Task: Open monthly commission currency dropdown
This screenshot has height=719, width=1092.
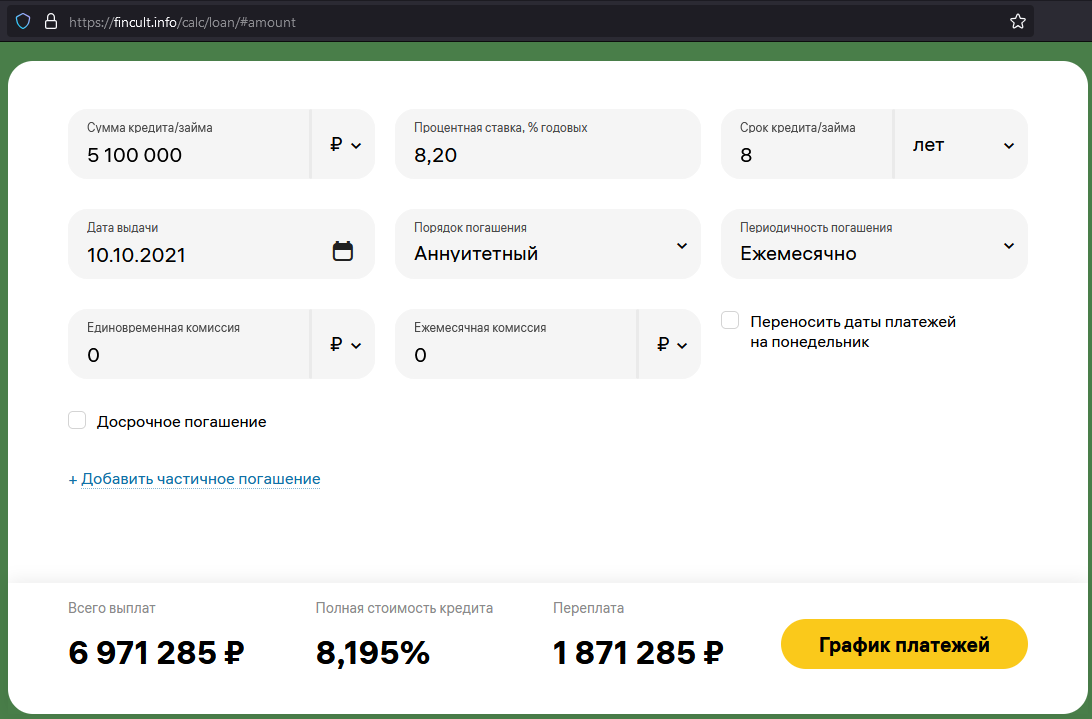Action: point(671,344)
